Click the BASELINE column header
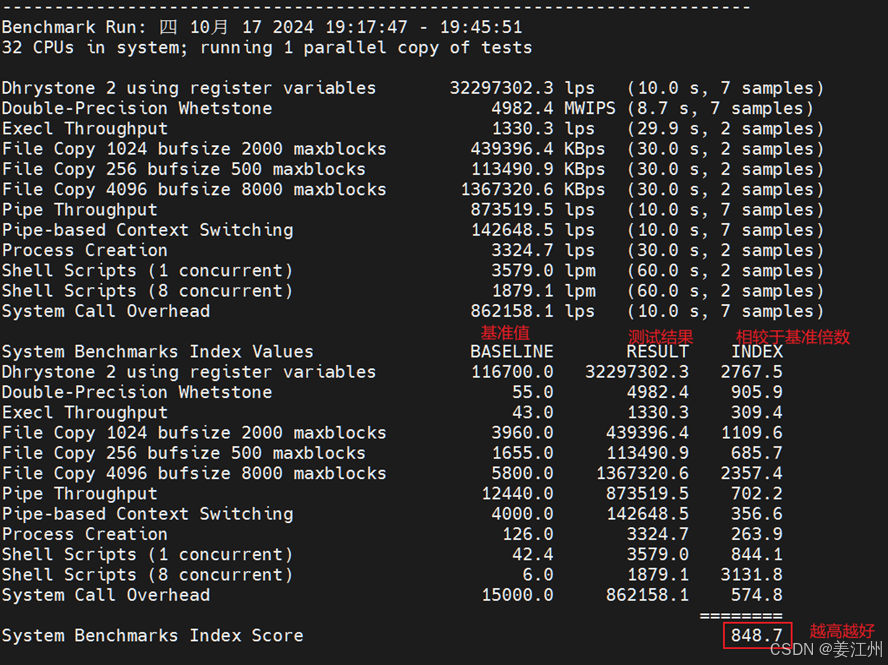 (511, 352)
